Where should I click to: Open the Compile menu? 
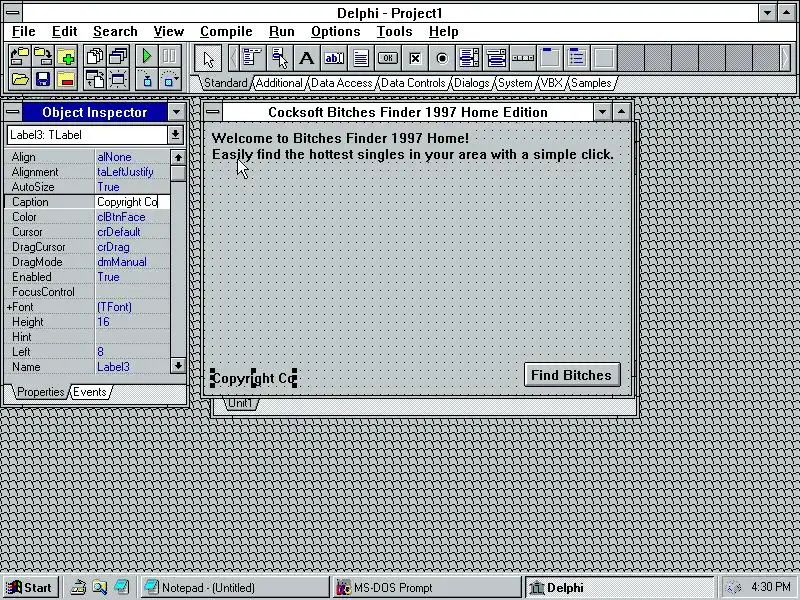point(226,32)
